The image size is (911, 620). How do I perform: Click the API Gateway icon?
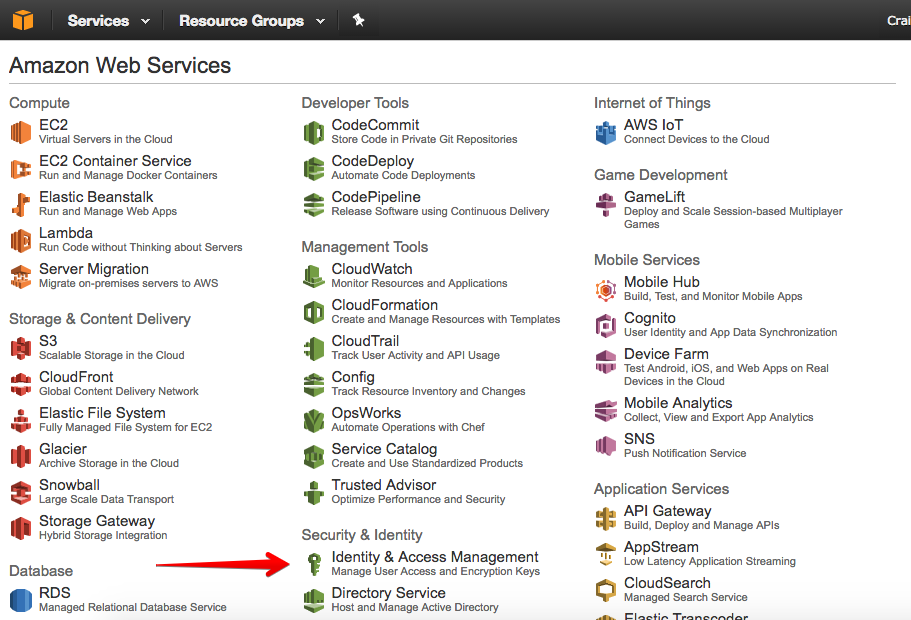pos(606,518)
